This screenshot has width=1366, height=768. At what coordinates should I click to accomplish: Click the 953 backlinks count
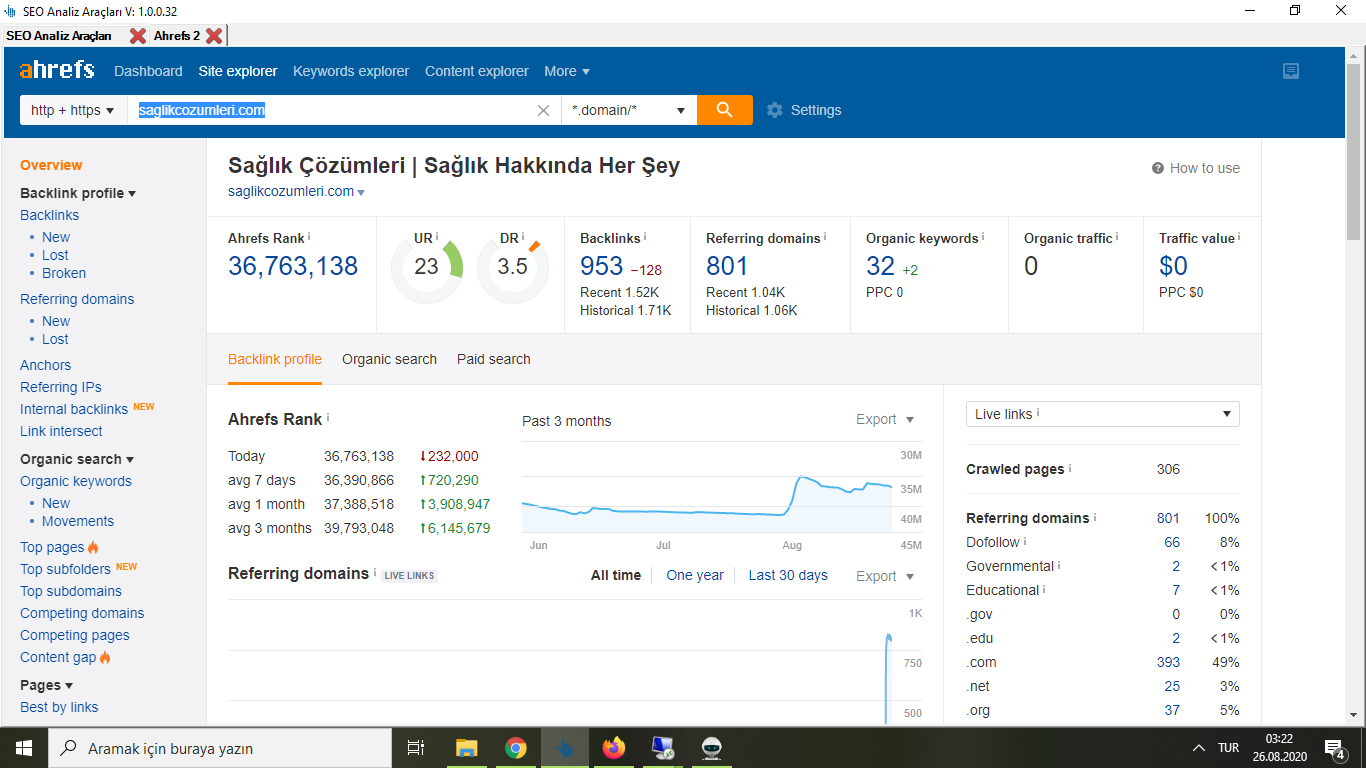point(601,266)
